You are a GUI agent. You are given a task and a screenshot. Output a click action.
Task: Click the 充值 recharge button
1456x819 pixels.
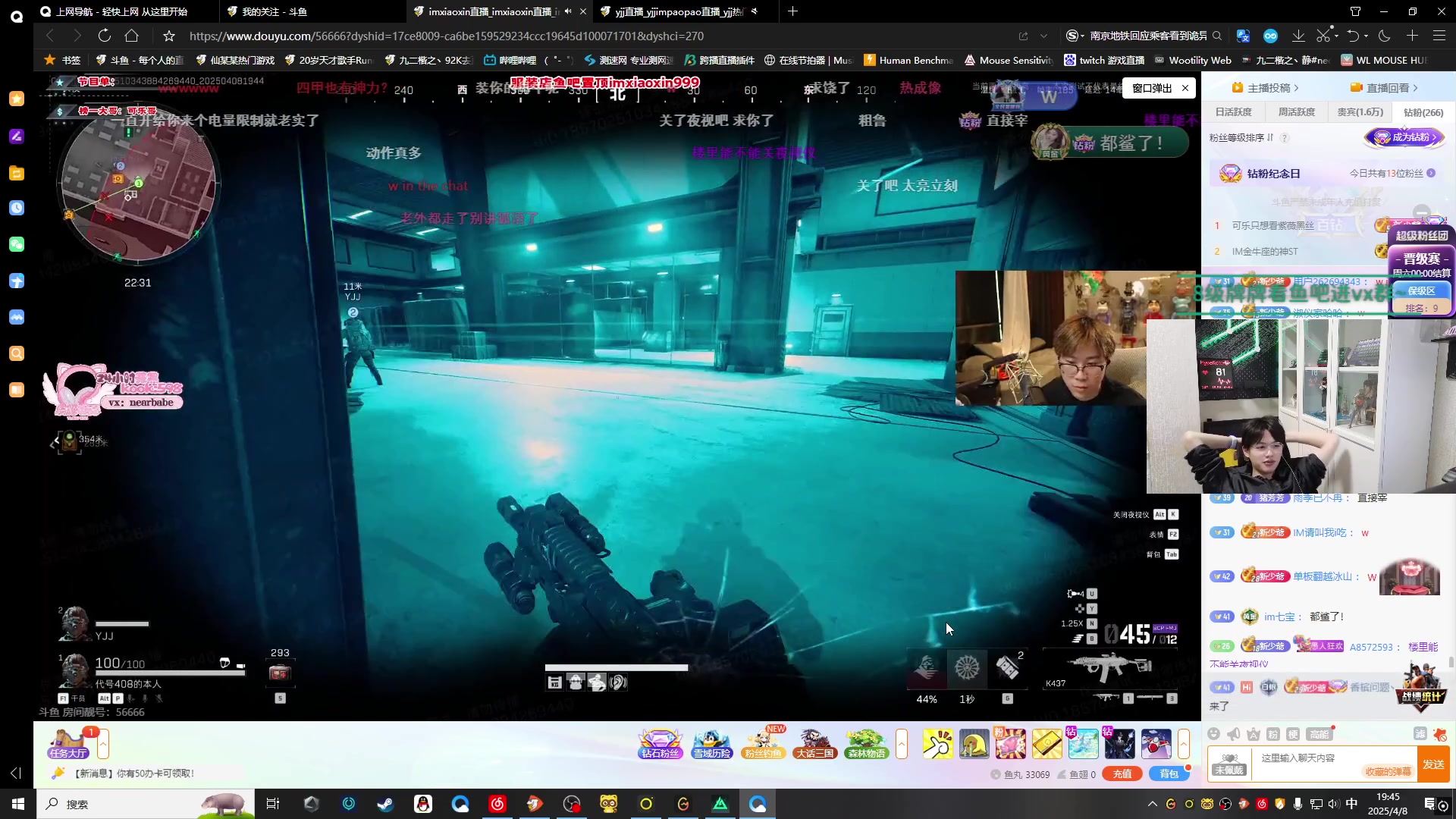1122,773
